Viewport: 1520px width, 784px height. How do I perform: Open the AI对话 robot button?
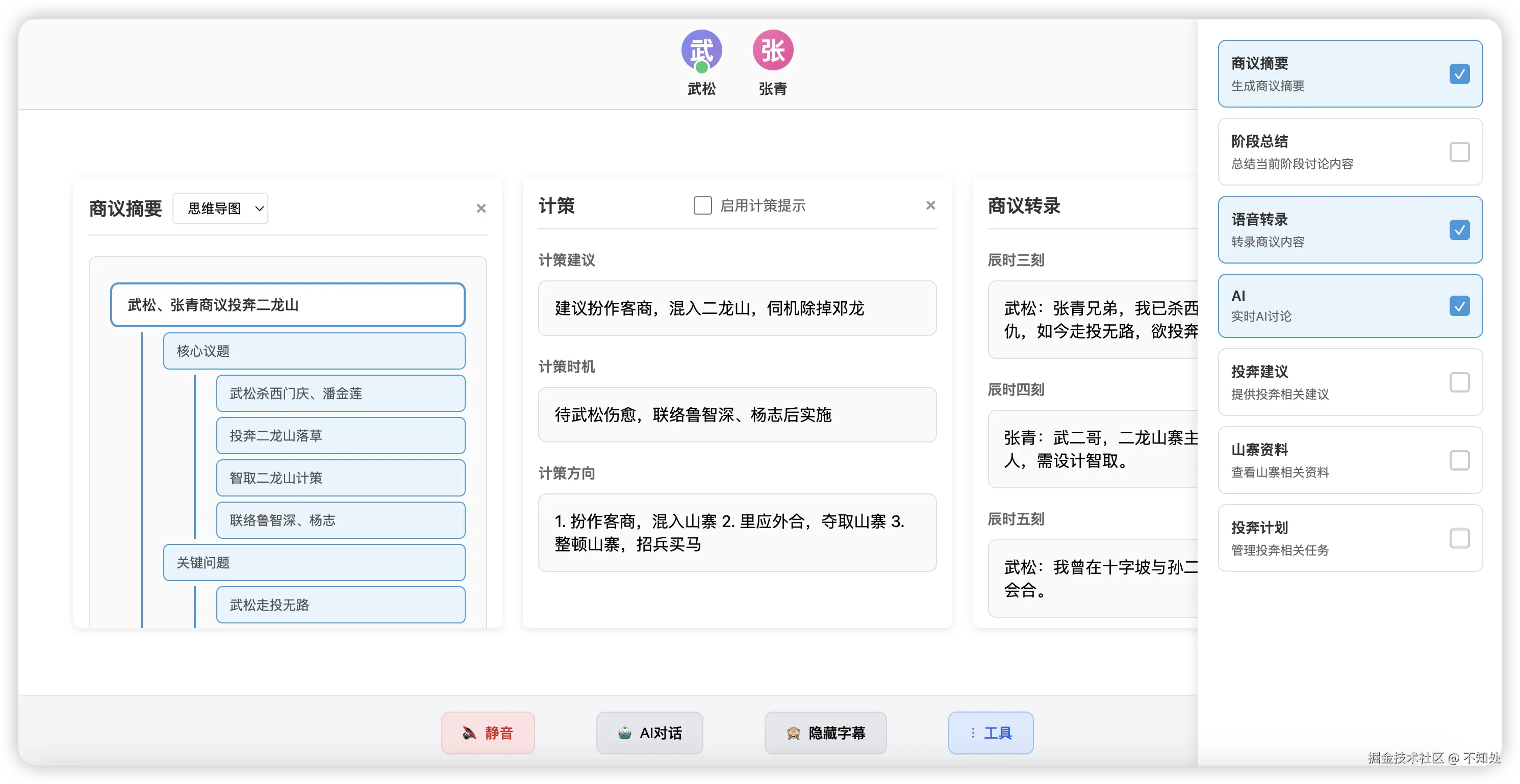point(650,733)
